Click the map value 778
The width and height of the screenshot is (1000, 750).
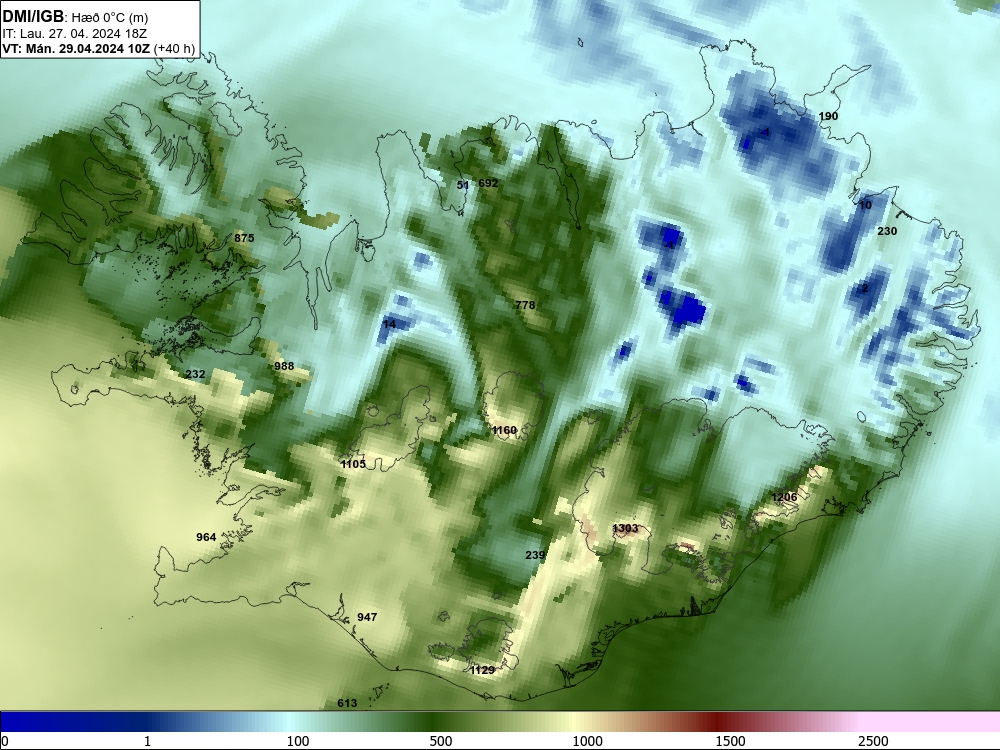point(525,305)
